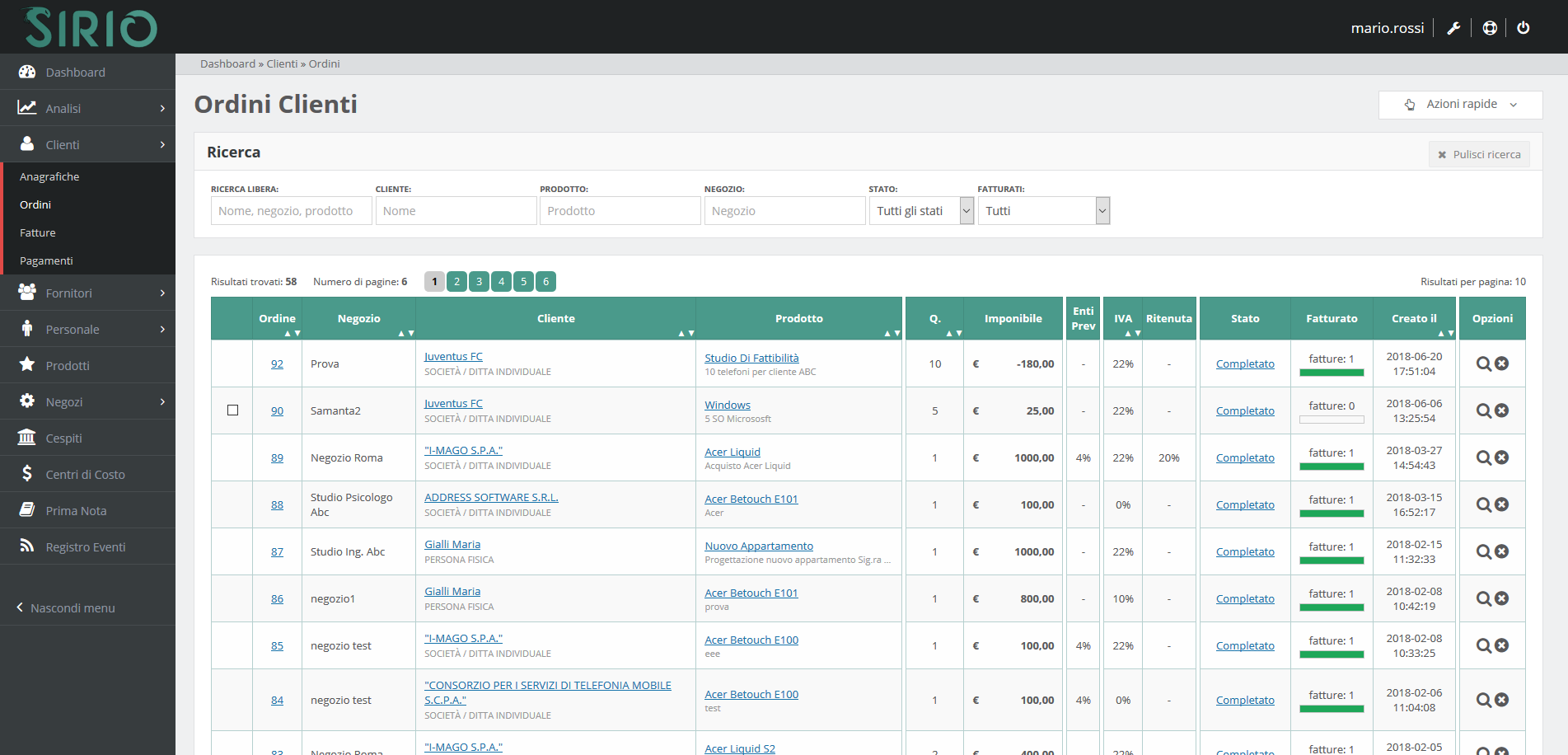Open the Stato 'Tutti gli stati' dropdown

[921, 211]
